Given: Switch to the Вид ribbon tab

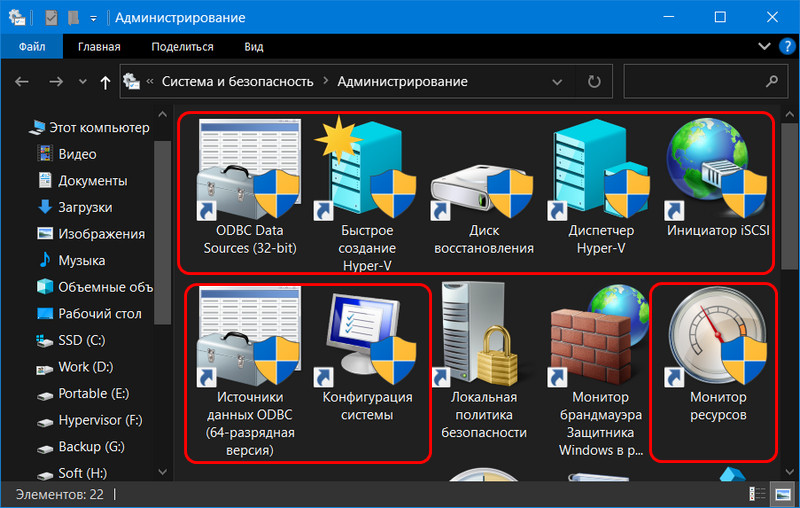Looking at the screenshot, I should (254, 46).
